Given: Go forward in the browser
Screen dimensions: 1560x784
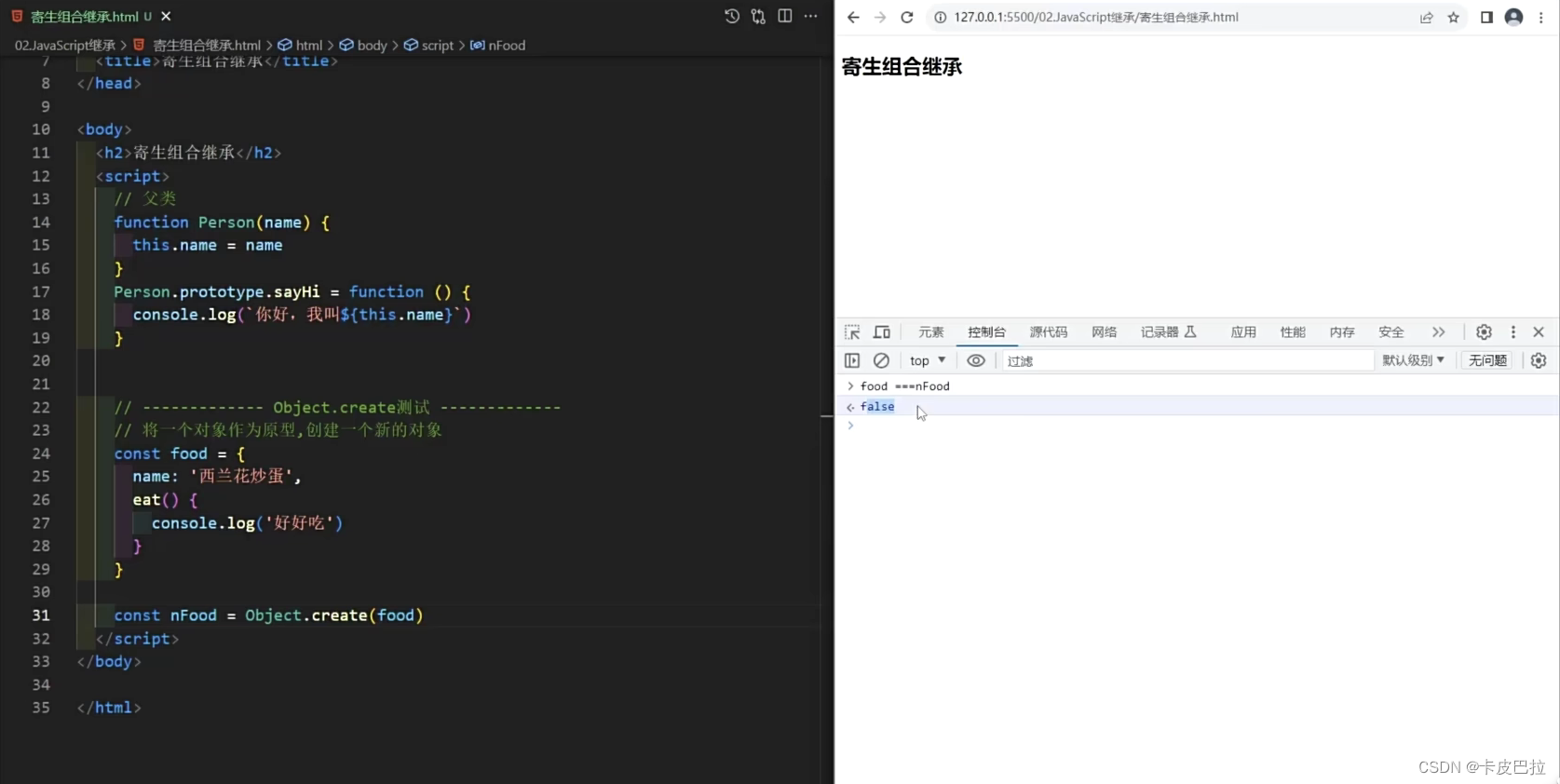Looking at the screenshot, I should (880, 18).
